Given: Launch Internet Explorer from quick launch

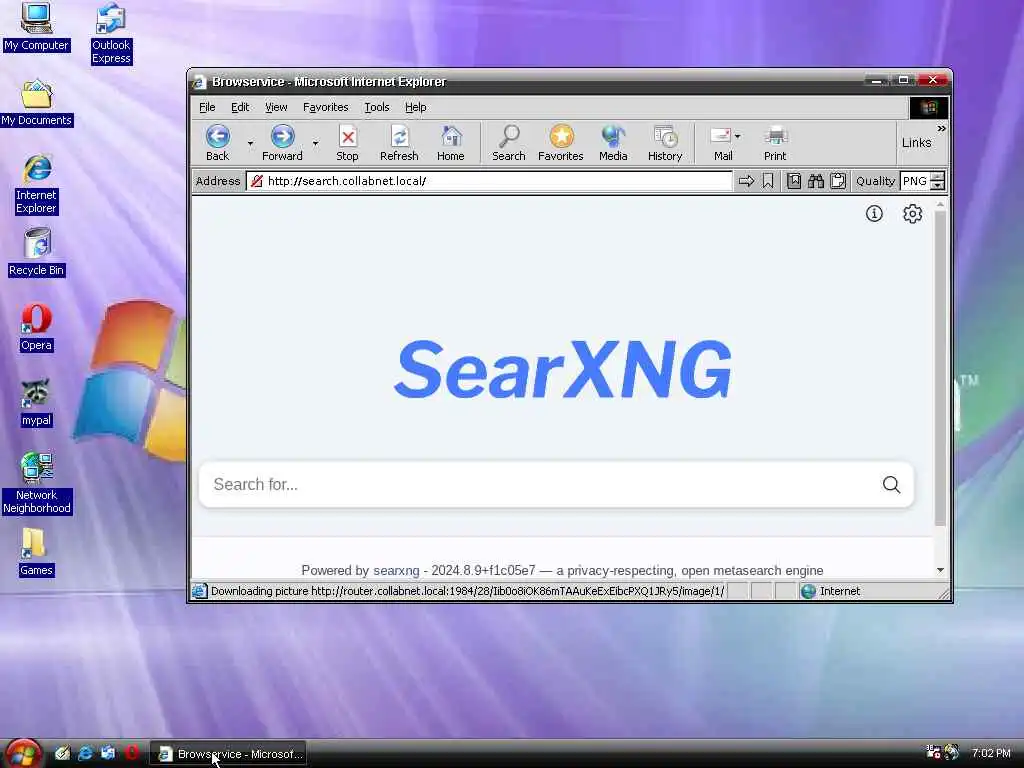Looking at the screenshot, I should (85, 753).
